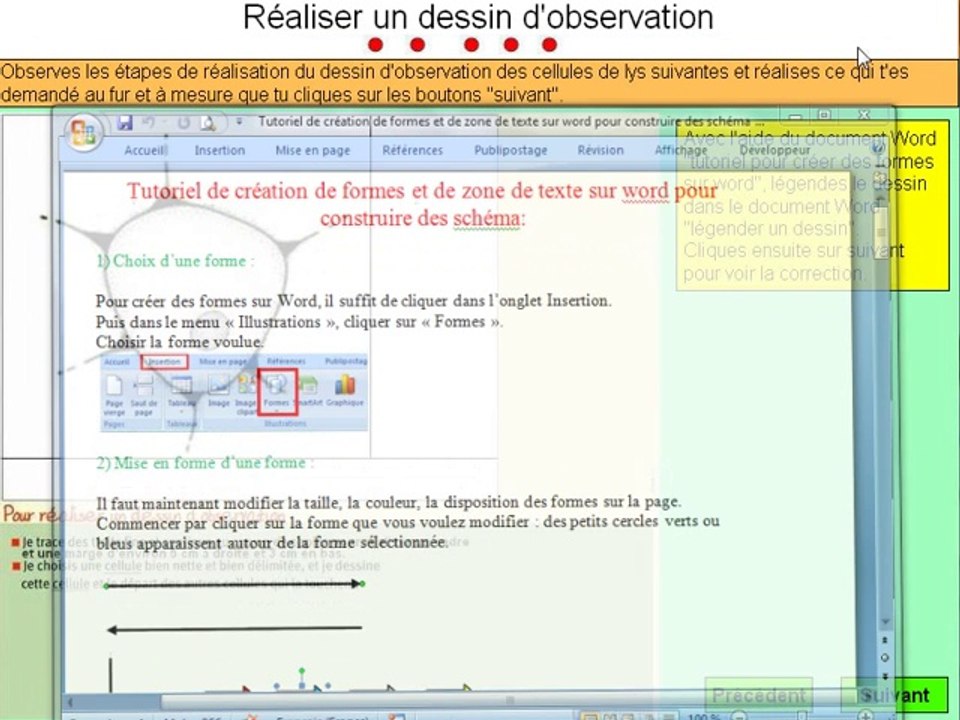Switch to the Mise en page tab
Image resolution: width=960 pixels, height=720 pixels.
click(313, 150)
